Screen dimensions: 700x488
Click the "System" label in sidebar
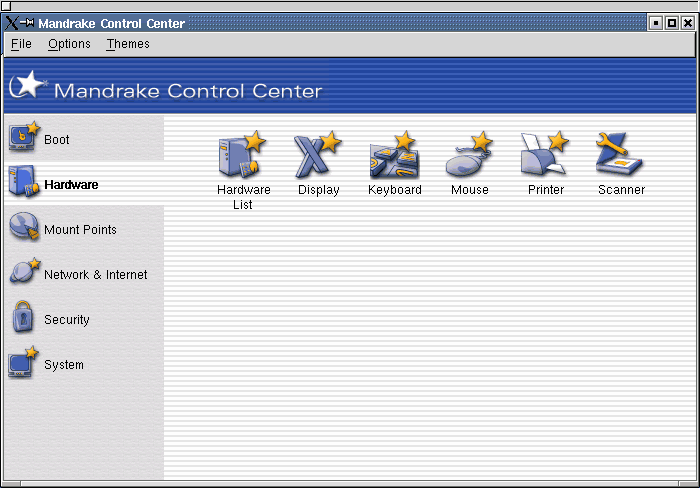click(64, 365)
